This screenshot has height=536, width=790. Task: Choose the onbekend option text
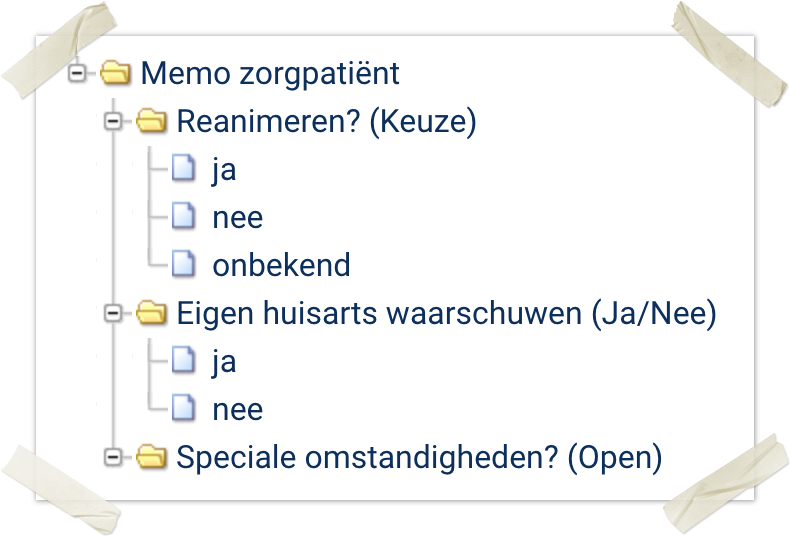(281, 265)
